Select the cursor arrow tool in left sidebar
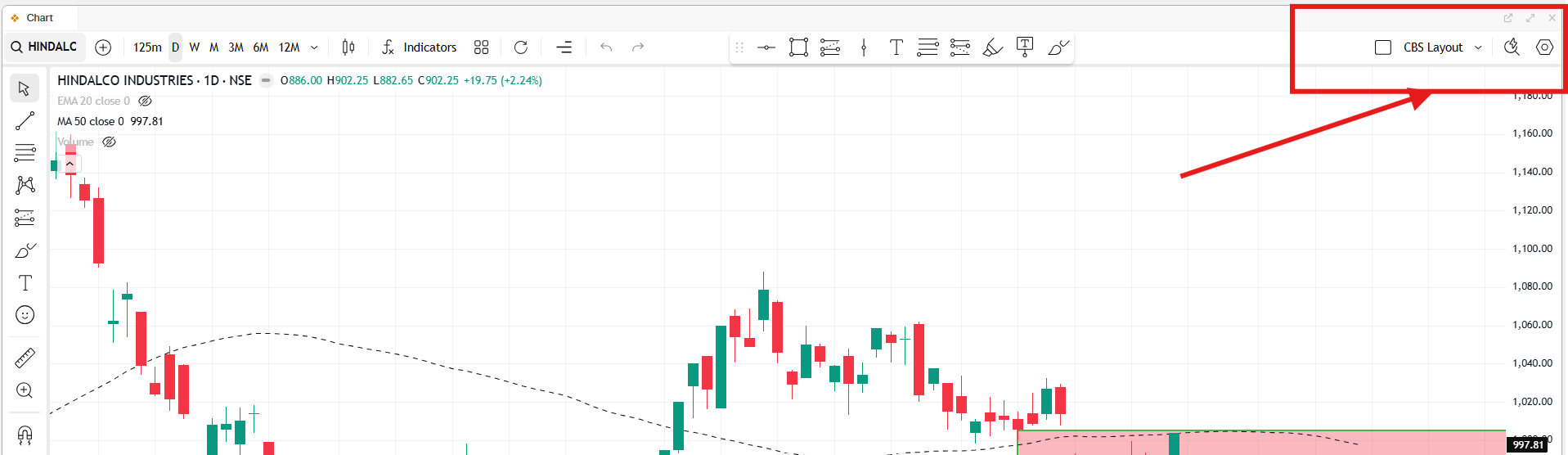1568x455 pixels. click(x=25, y=88)
